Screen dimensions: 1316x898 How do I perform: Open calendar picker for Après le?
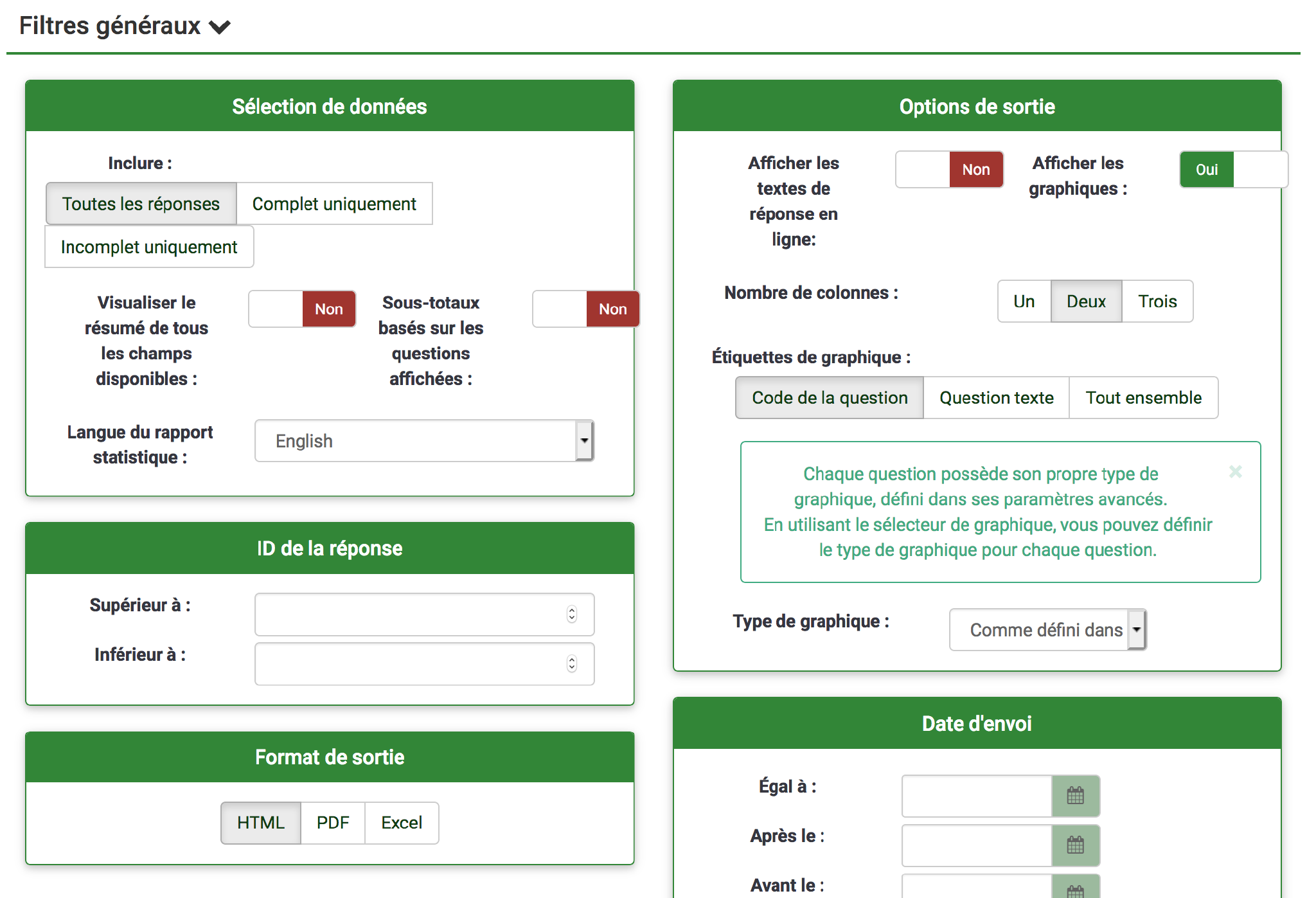pyautogui.click(x=1075, y=845)
